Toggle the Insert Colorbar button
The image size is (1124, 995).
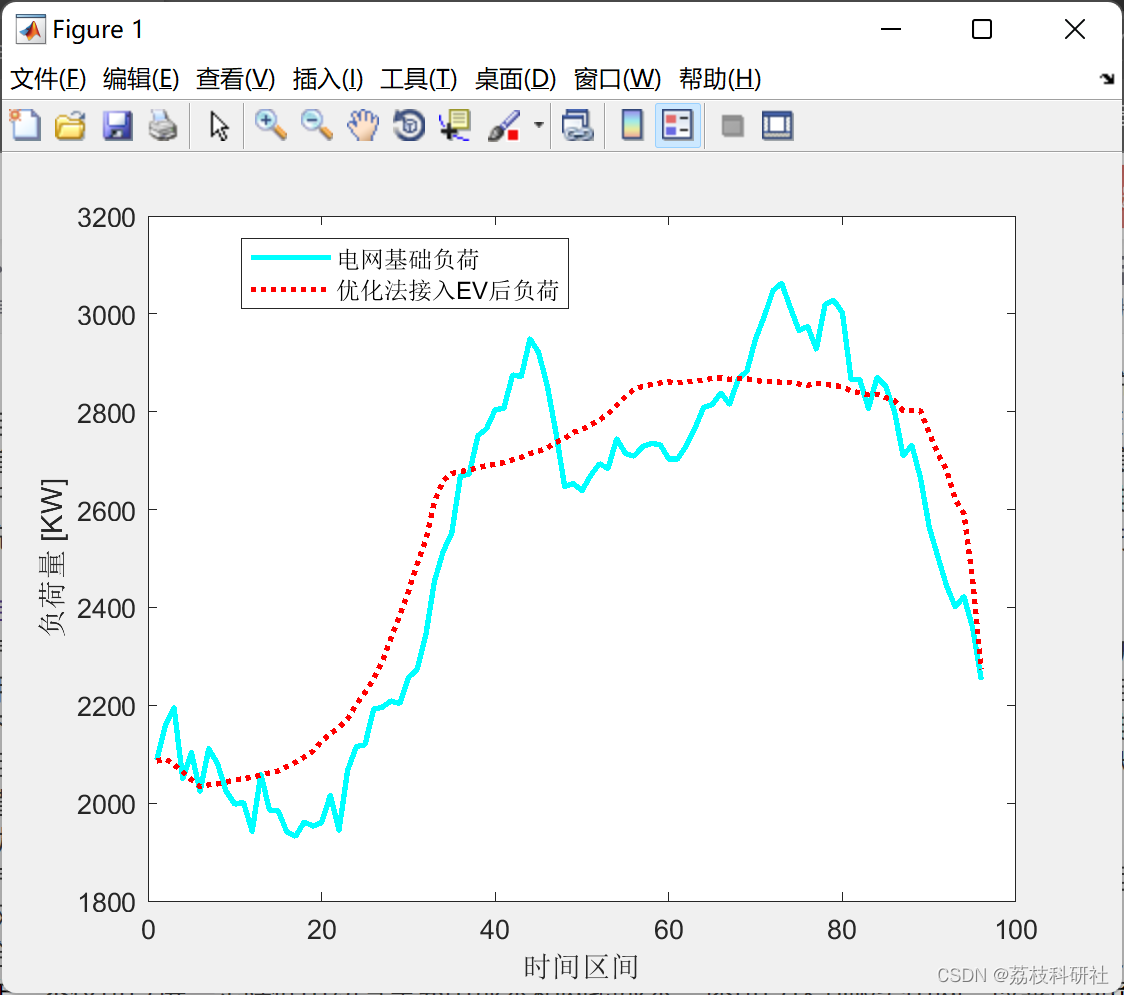click(x=632, y=125)
